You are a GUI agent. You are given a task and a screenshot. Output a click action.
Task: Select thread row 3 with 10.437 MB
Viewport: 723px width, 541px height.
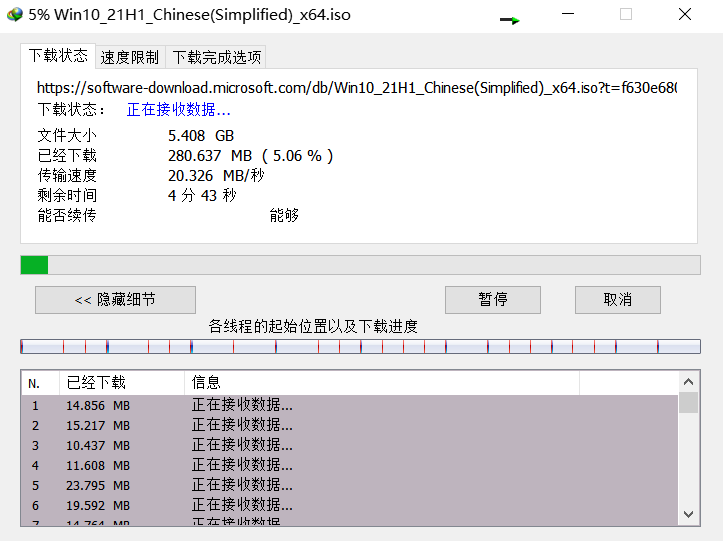(350, 446)
